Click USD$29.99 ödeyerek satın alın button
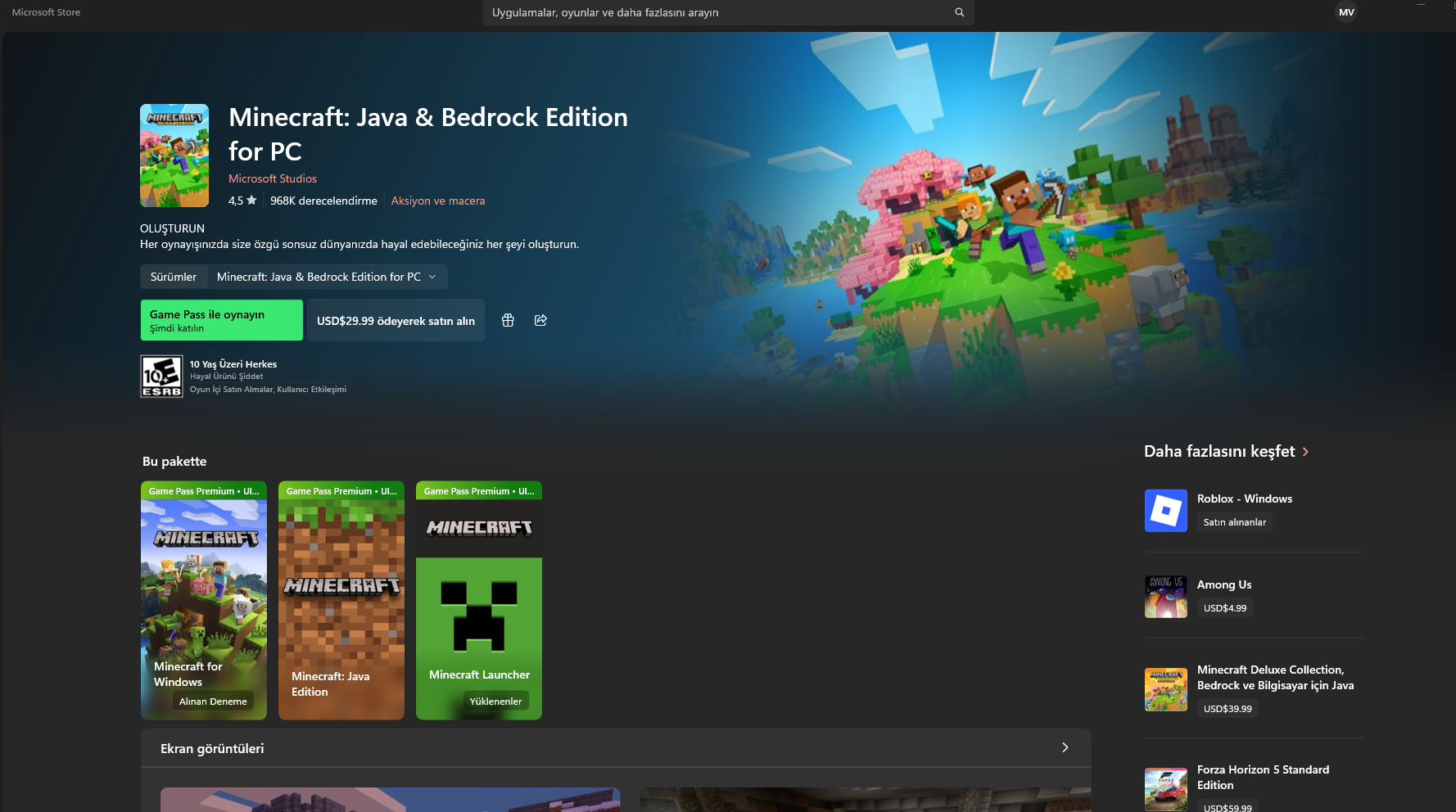This screenshot has height=812, width=1456. [x=396, y=320]
